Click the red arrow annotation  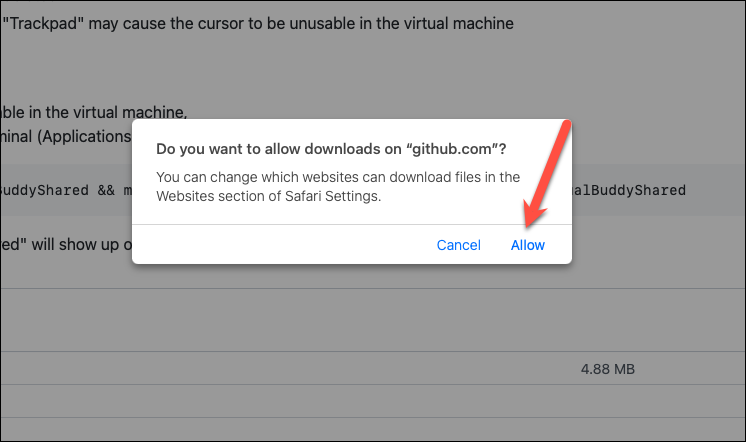546,174
